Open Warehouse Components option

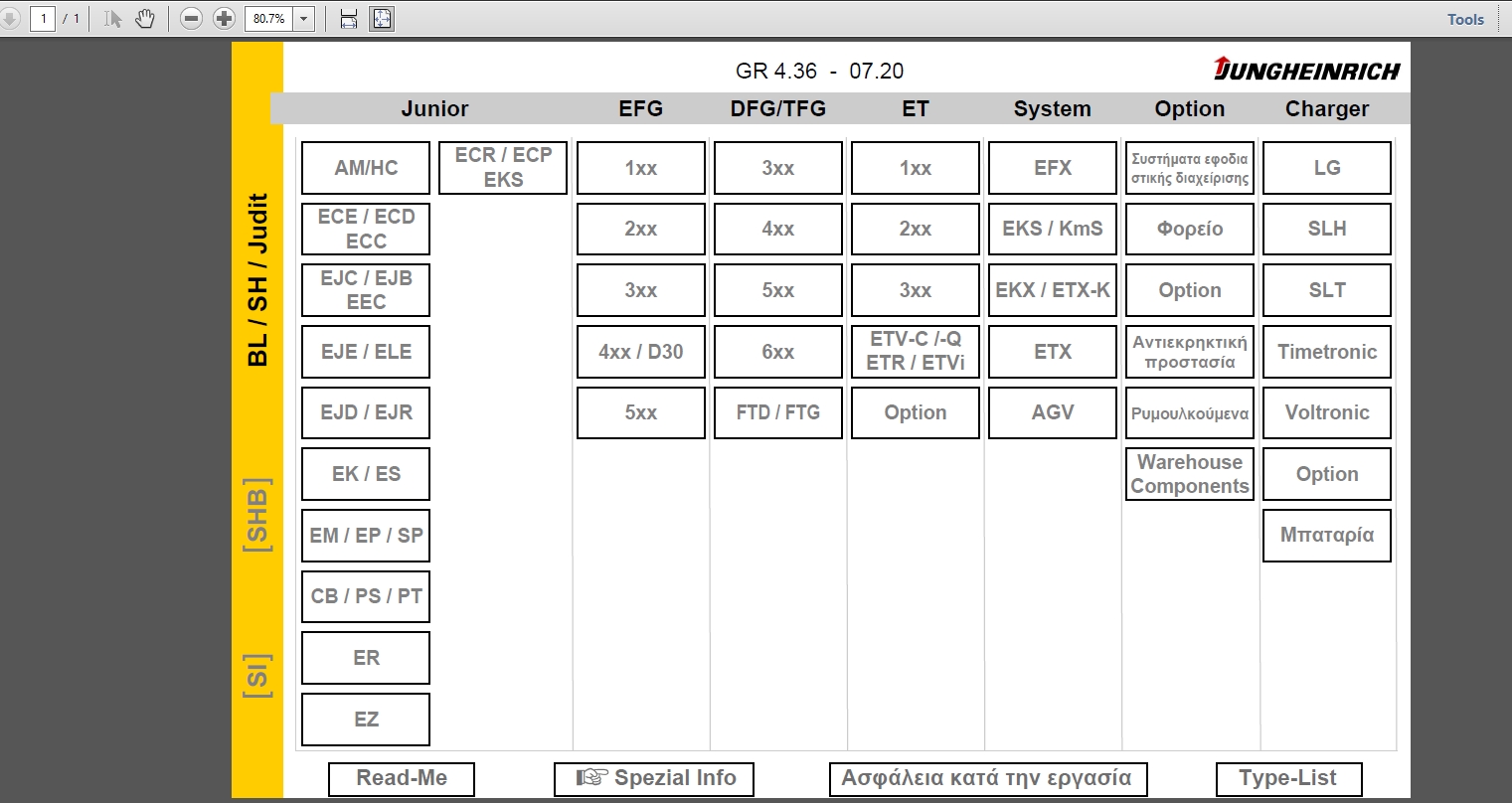pyautogui.click(x=1190, y=474)
